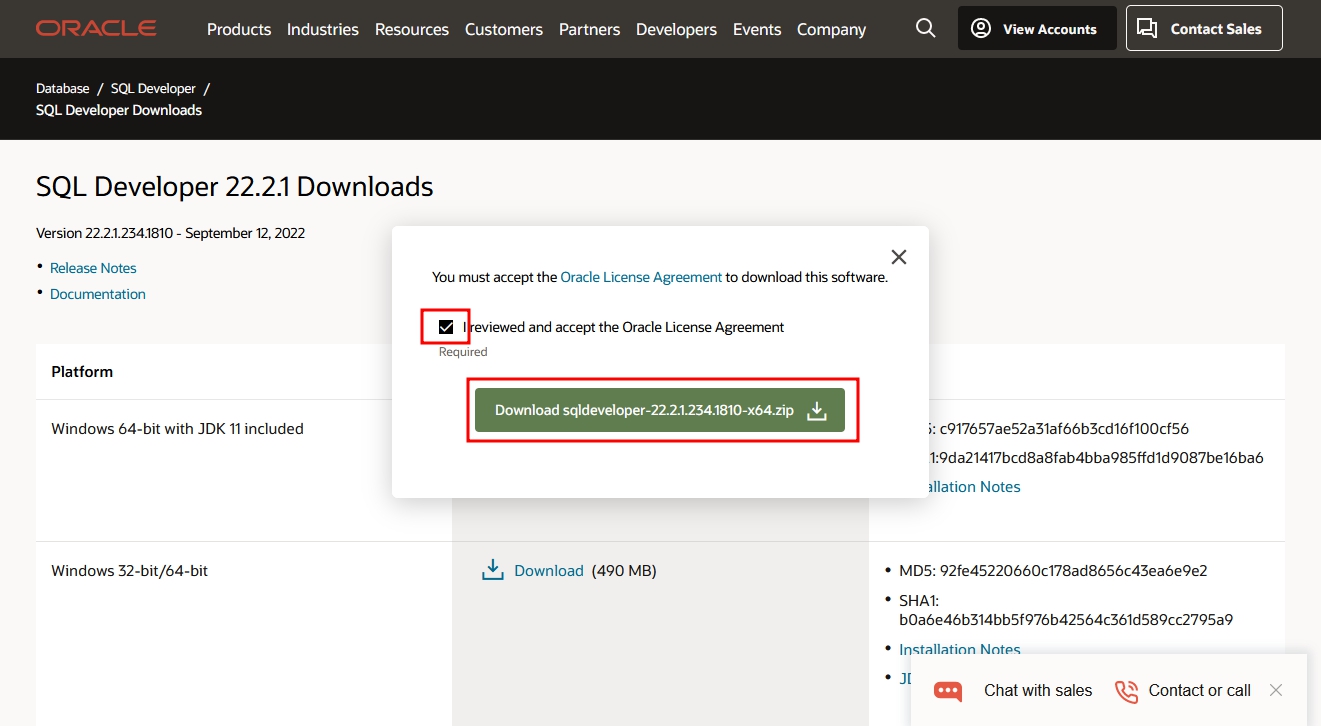The width and height of the screenshot is (1321, 726).
Task: Open the Products menu
Action: click(239, 29)
